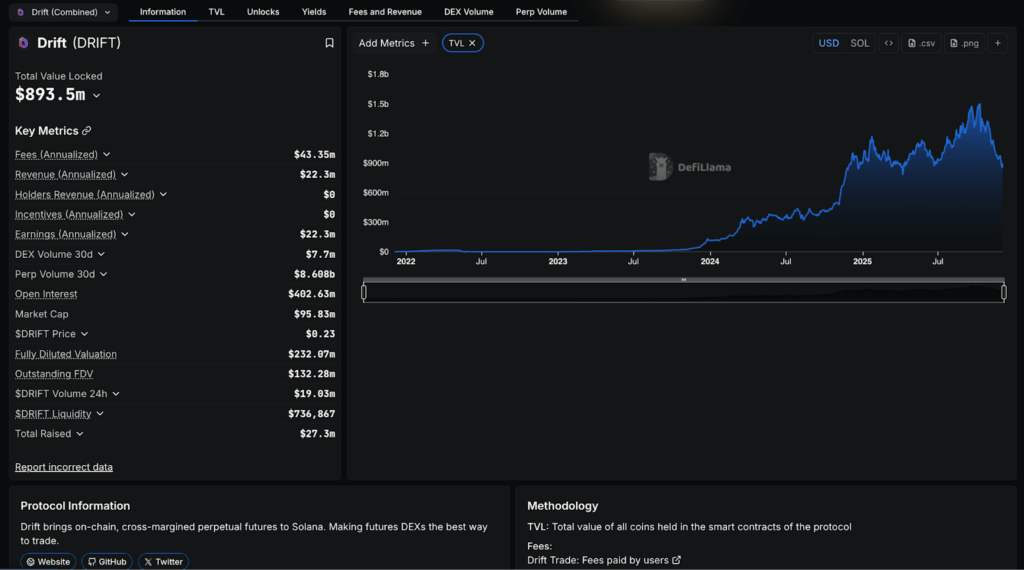Image resolution: width=1024 pixels, height=570 pixels.
Task: Click Market Cap label
Action: tap(41, 314)
